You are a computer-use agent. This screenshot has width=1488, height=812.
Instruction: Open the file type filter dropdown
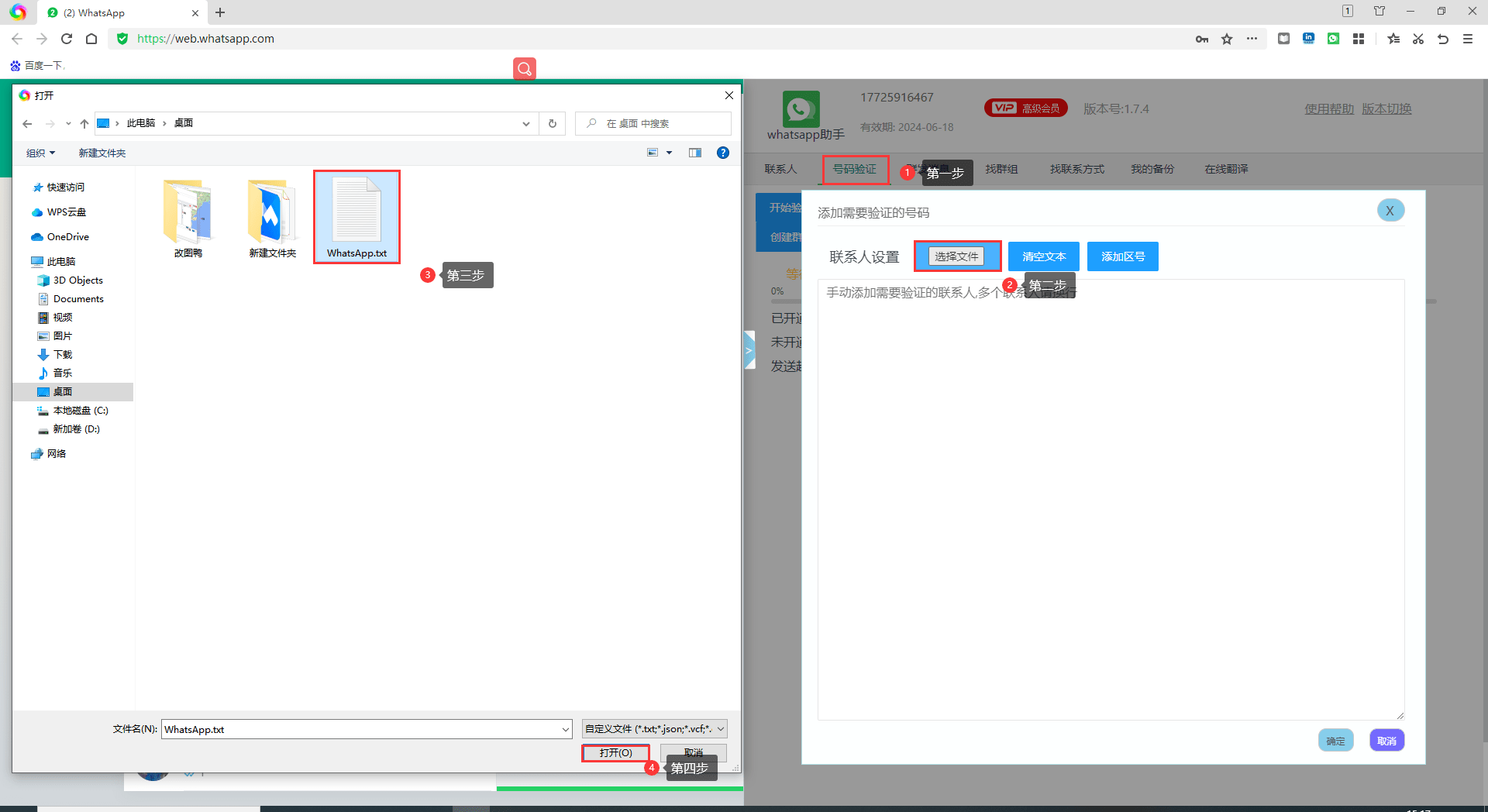coord(655,729)
